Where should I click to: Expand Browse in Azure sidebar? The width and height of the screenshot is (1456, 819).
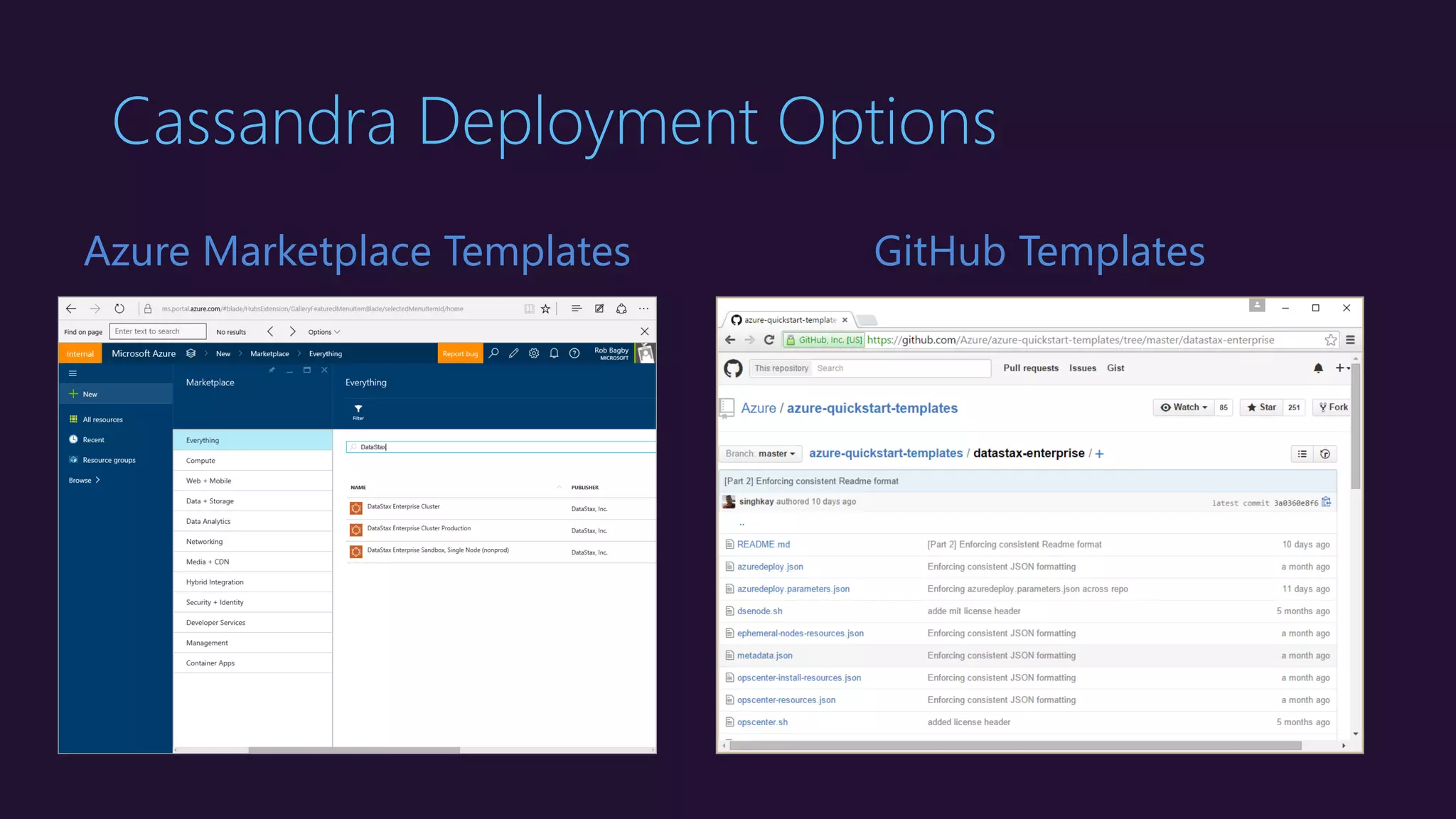click(x=84, y=481)
